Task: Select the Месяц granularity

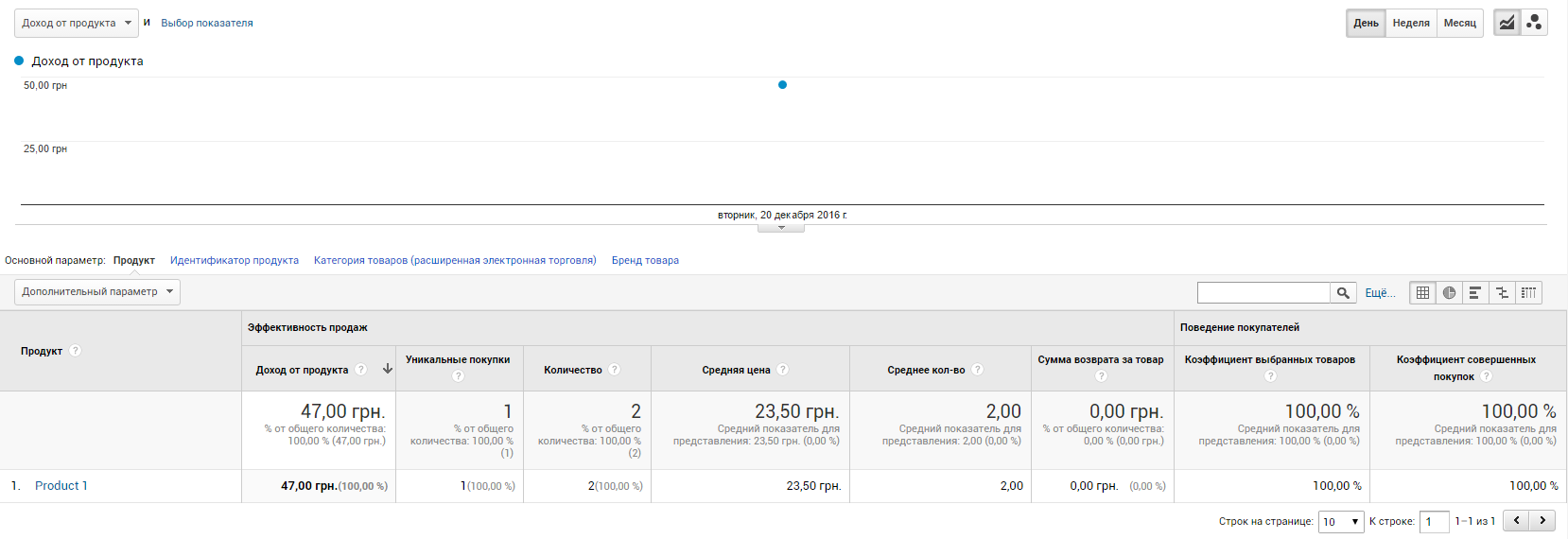Action: 1460,23
